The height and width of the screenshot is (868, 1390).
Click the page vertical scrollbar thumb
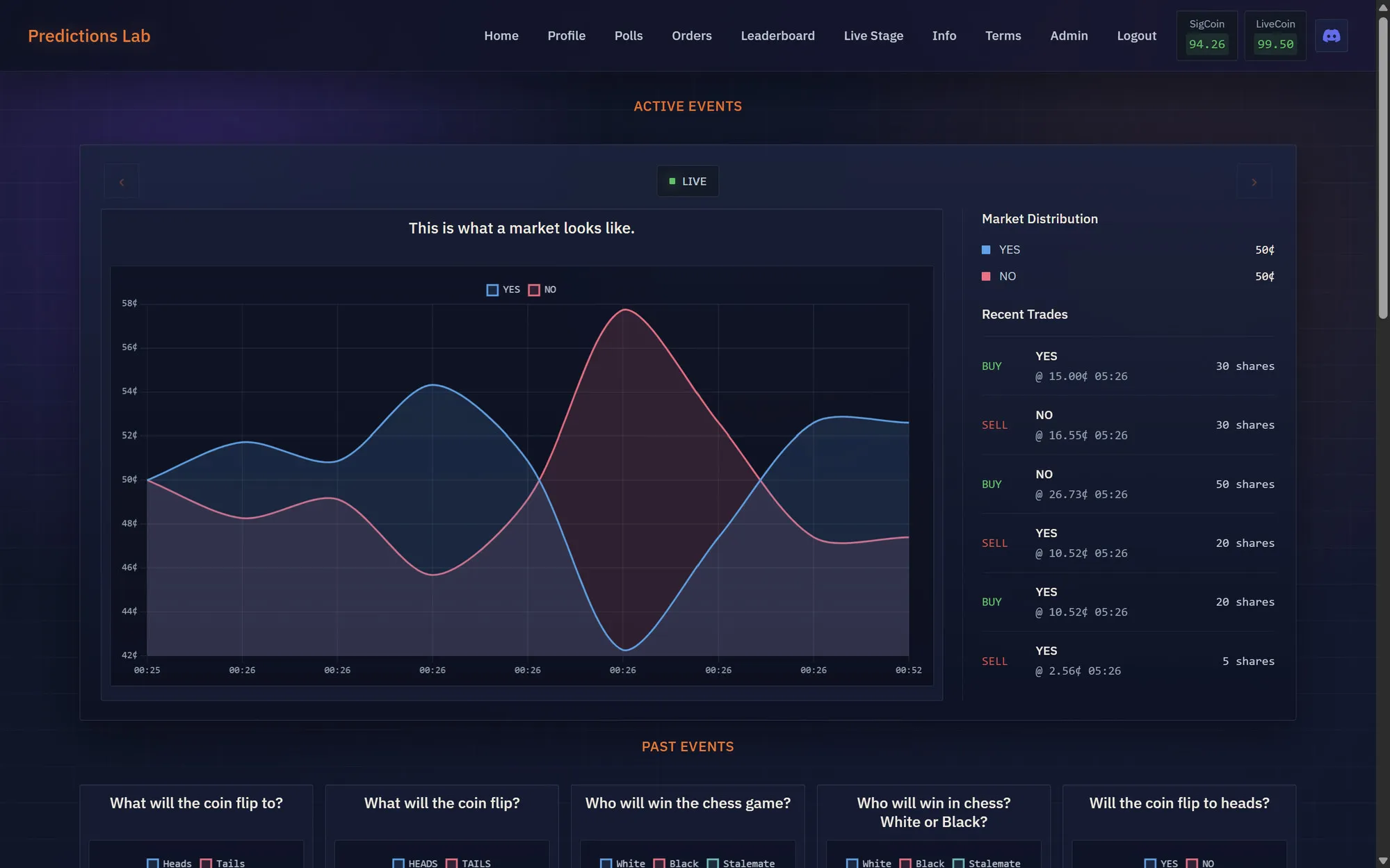[1383, 167]
